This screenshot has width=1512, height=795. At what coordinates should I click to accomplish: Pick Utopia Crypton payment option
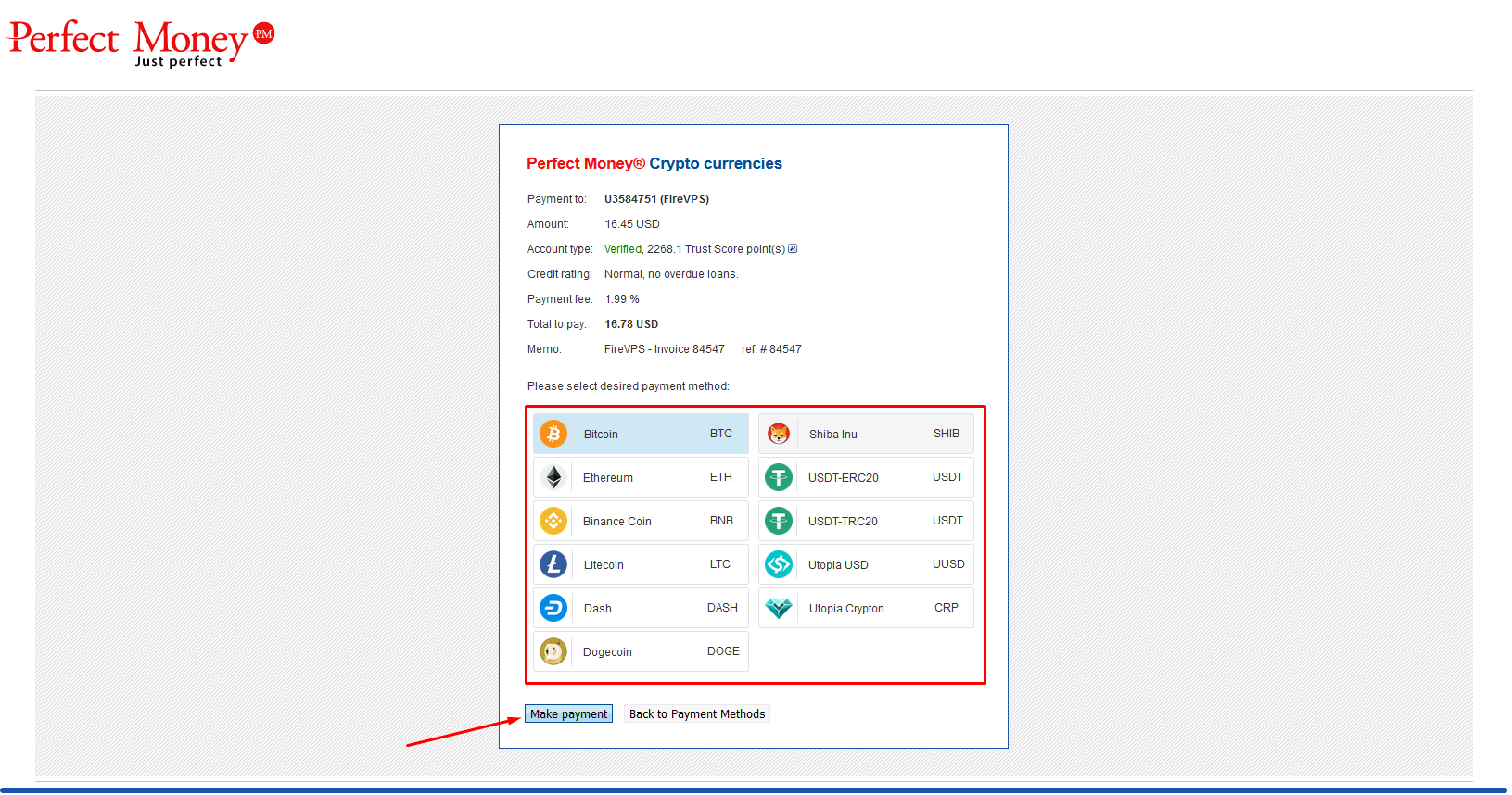pyautogui.click(x=866, y=608)
